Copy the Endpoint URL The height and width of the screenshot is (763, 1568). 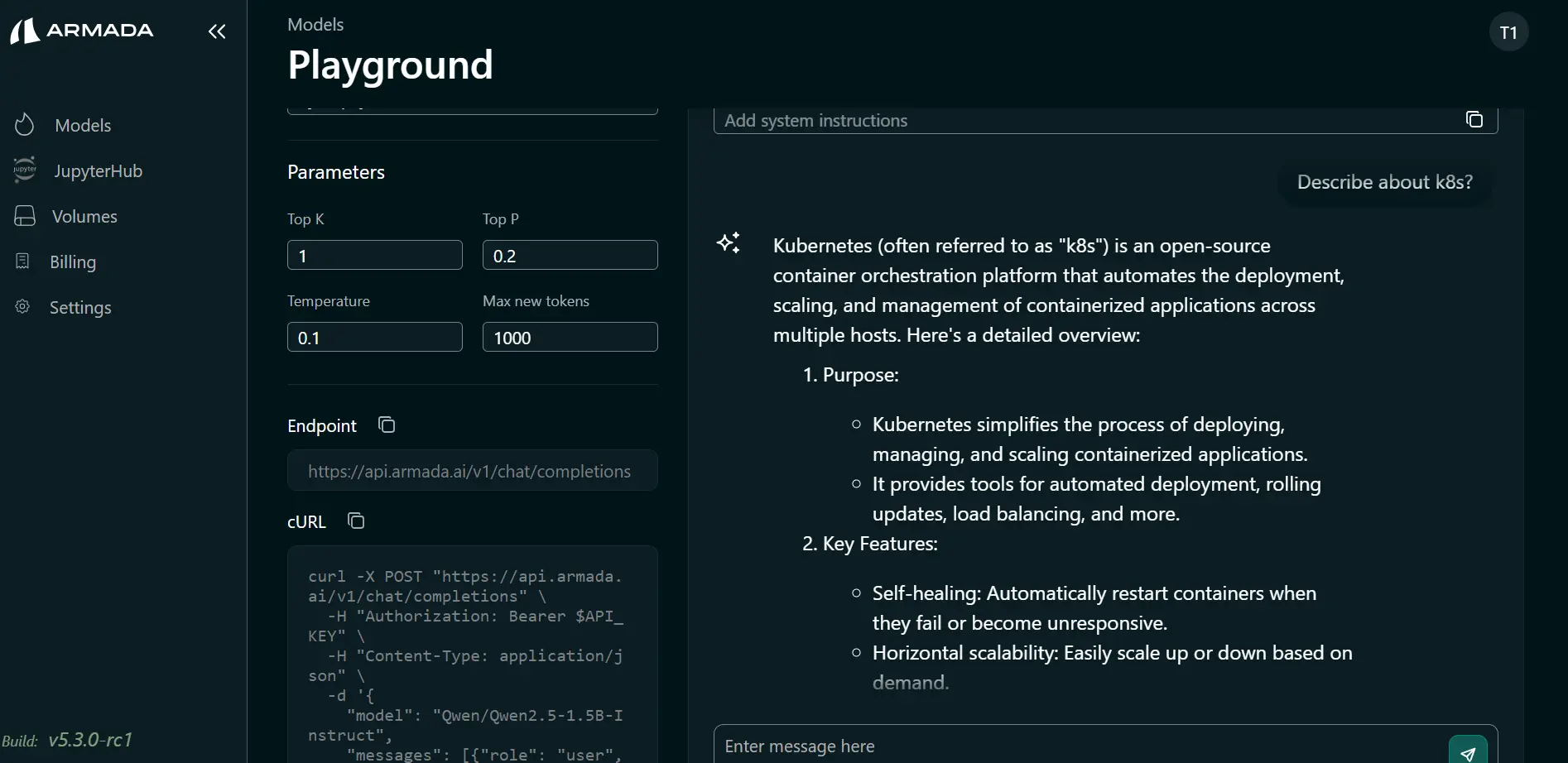[x=387, y=425]
